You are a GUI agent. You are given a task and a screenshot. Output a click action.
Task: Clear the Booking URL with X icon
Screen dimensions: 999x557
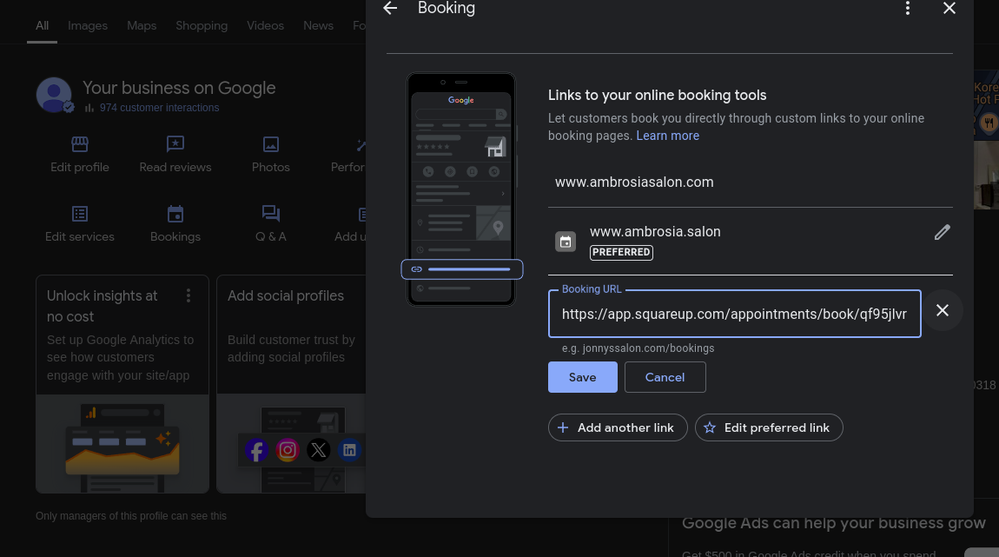coord(941,310)
